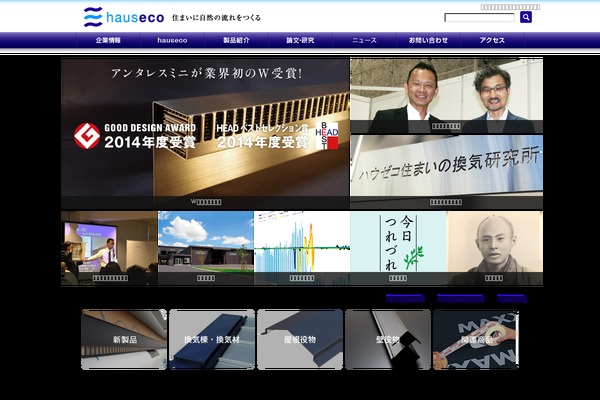Screen dimensions: 600x400
Task: Select お問い合わせ in the navigation bar
Action: click(x=428, y=40)
